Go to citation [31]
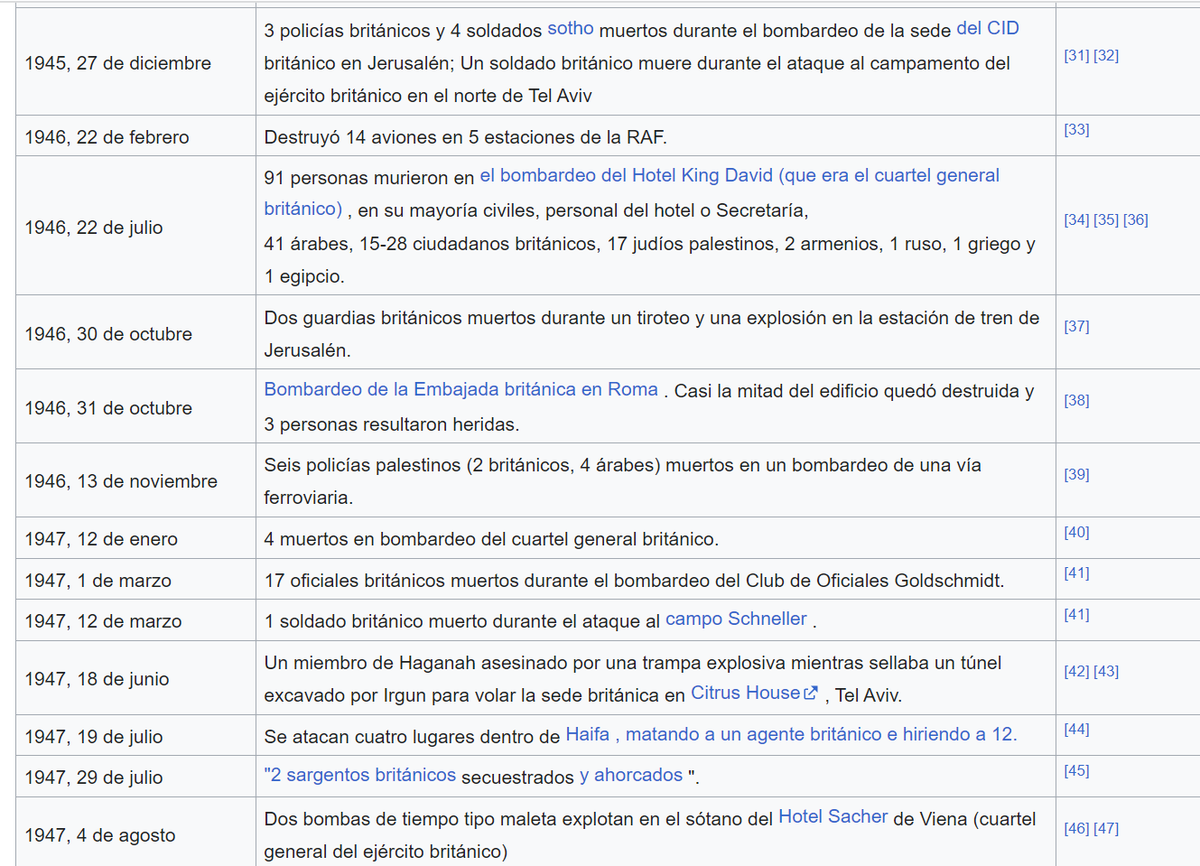The image size is (1200, 866). coord(1076,56)
